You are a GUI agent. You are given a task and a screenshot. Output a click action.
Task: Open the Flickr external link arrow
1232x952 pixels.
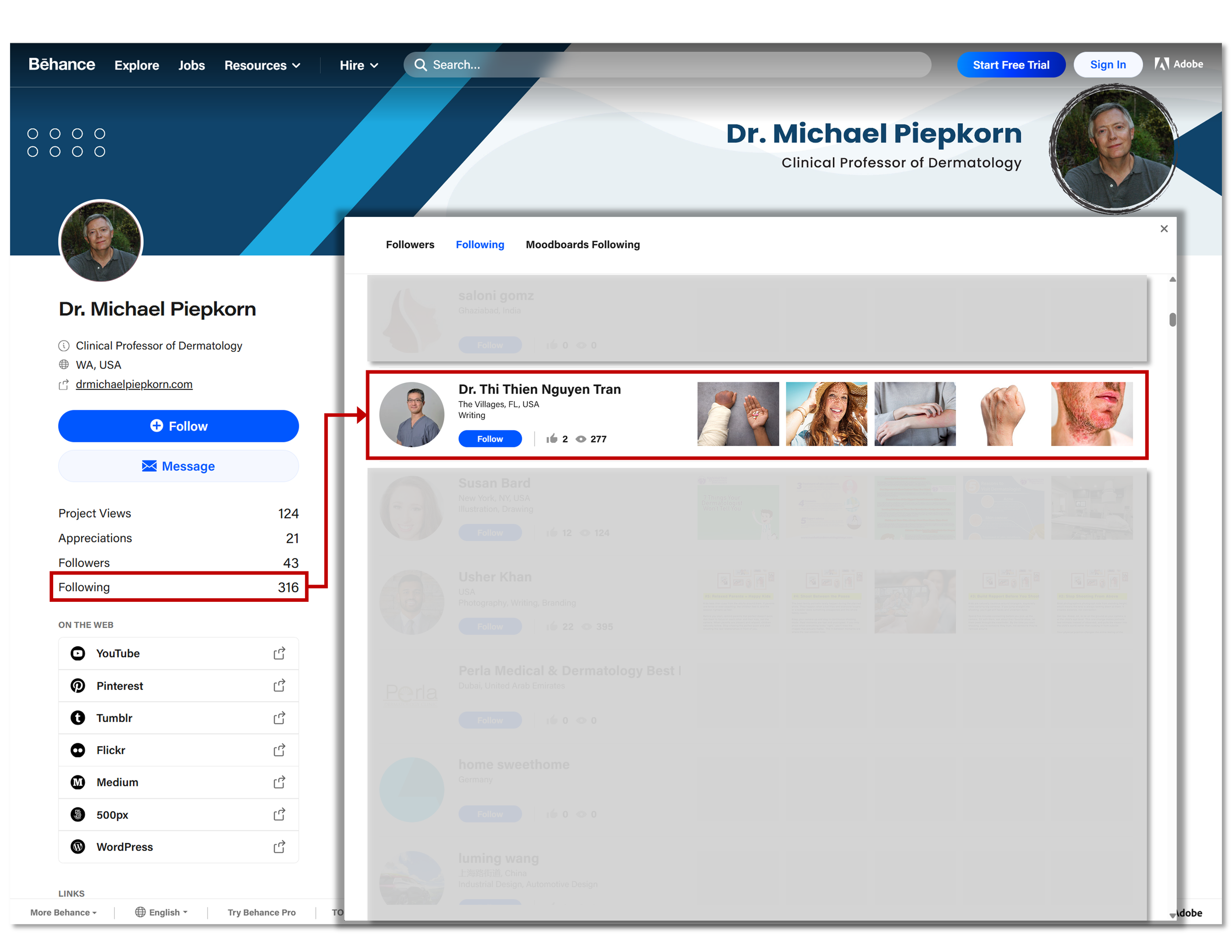coord(279,750)
